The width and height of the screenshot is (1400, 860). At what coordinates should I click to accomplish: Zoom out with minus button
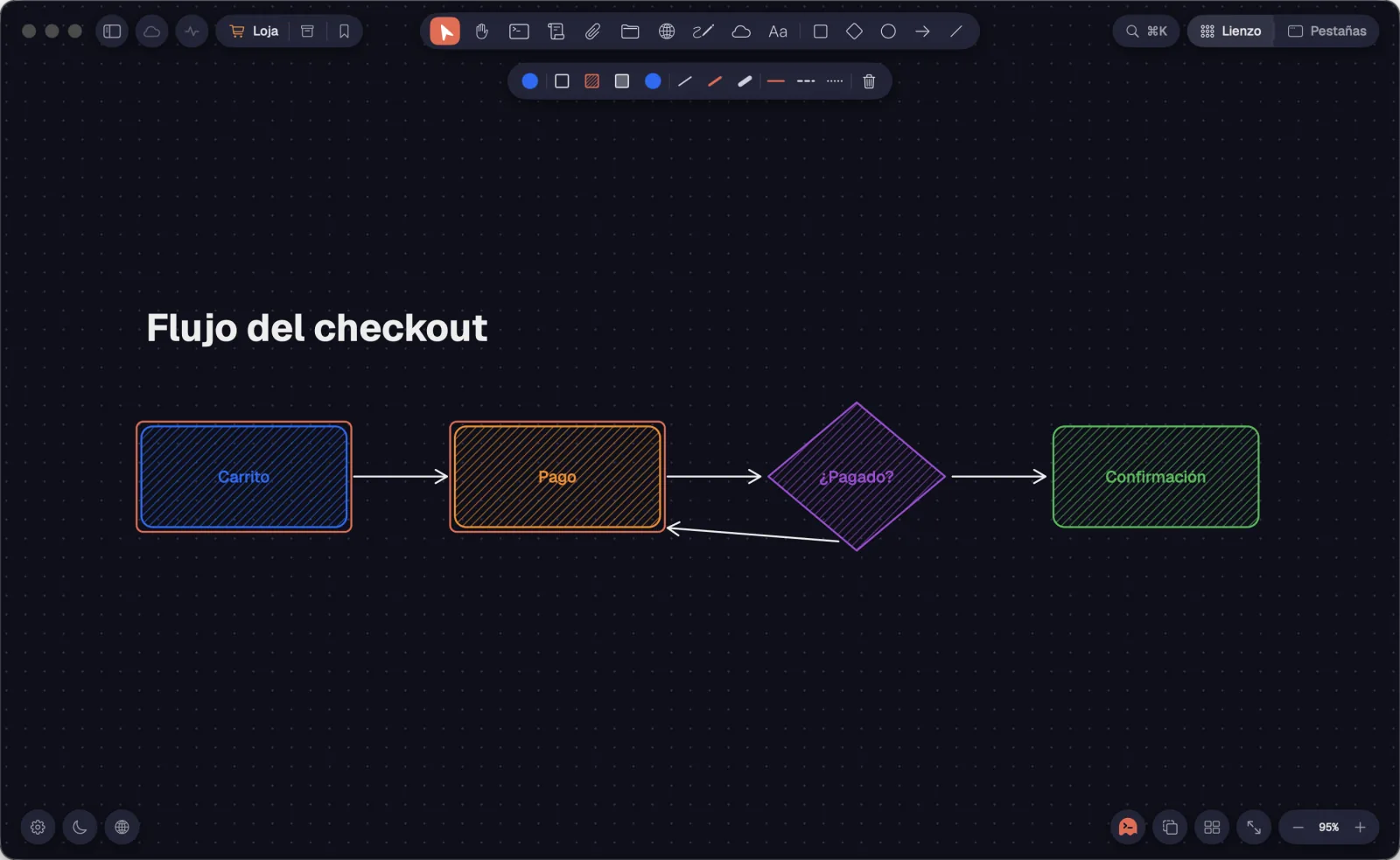[x=1298, y=828]
